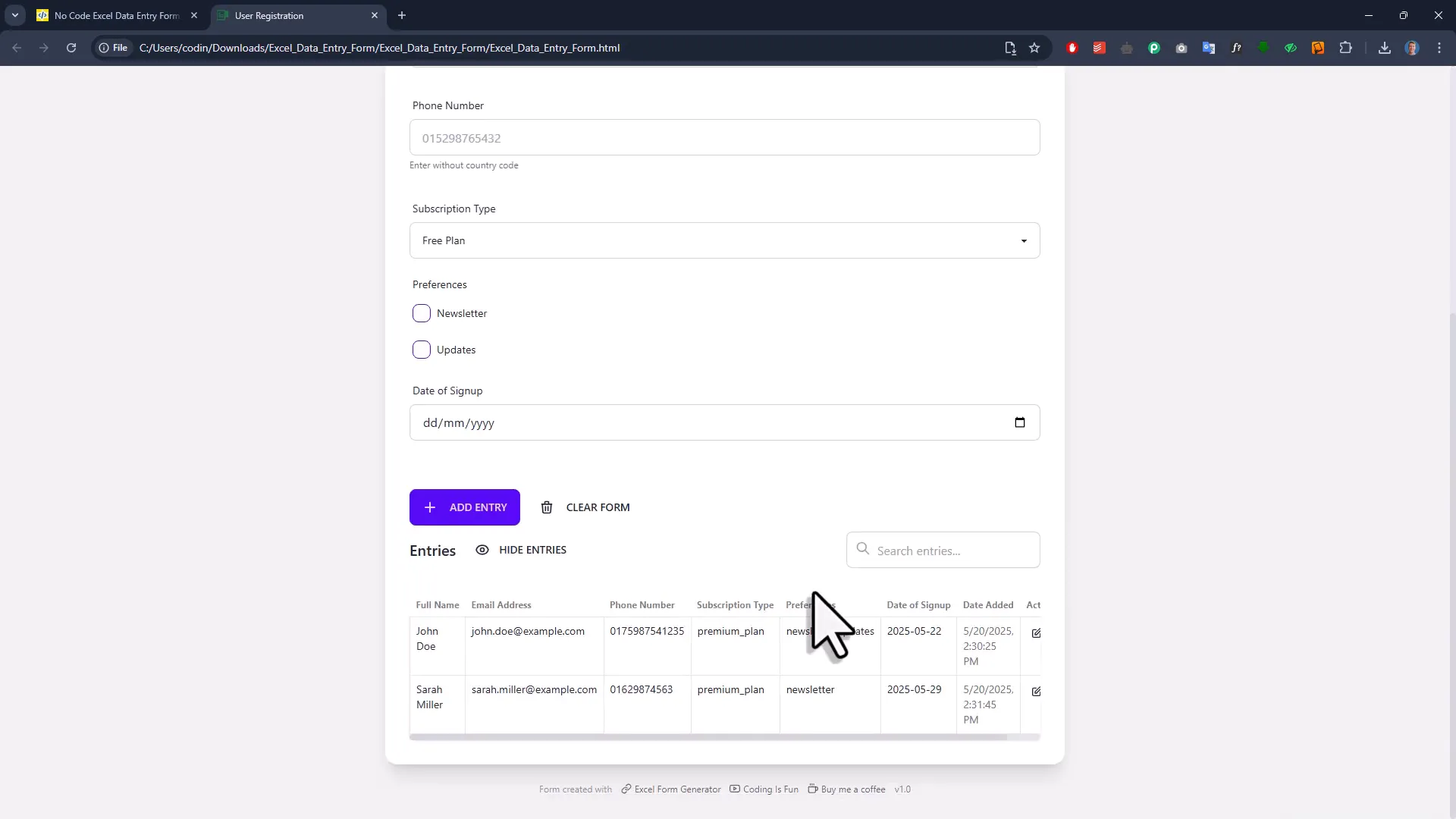Enable the Newsletter preference checkbox
1456x819 pixels.
(x=422, y=312)
